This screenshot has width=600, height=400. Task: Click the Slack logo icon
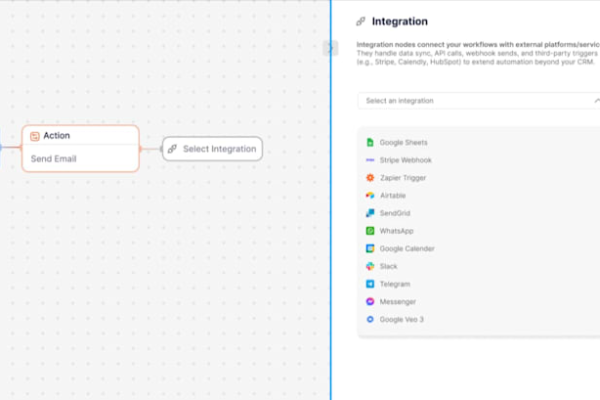click(370, 266)
